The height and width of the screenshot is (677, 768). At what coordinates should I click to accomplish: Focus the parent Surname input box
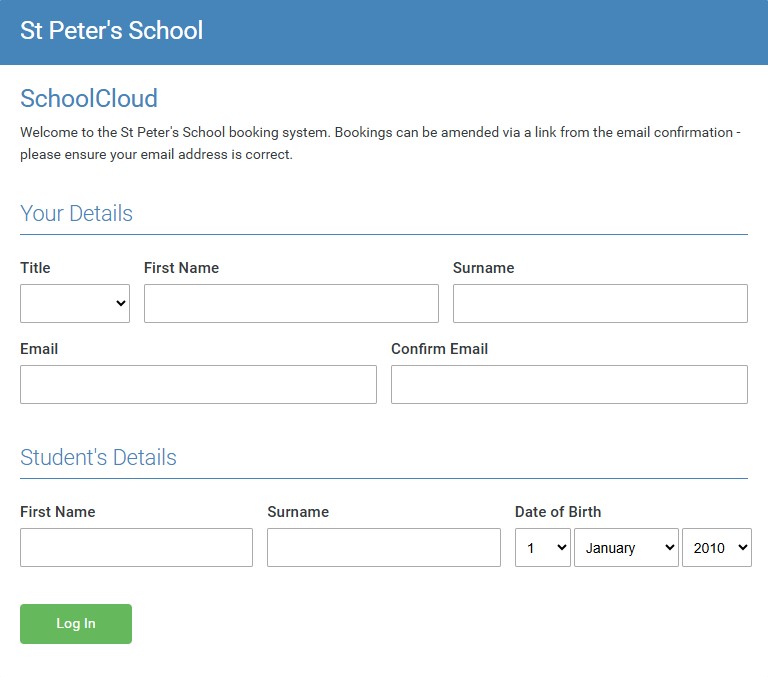pyautogui.click(x=600, y=303)
